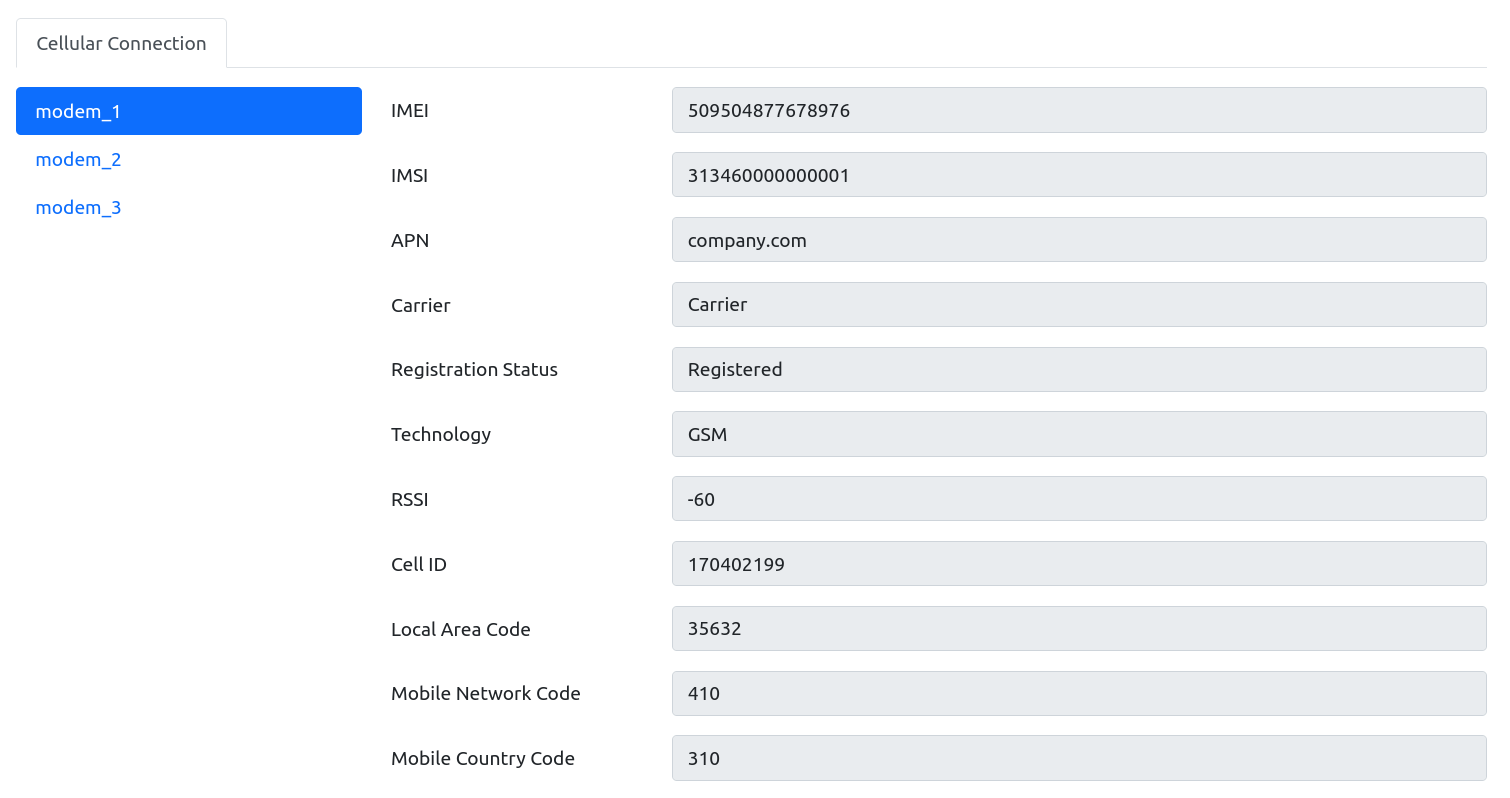The height and width of the screenshot is (798, 1510).
Task: Open modem_2 details
Action: 78,159
